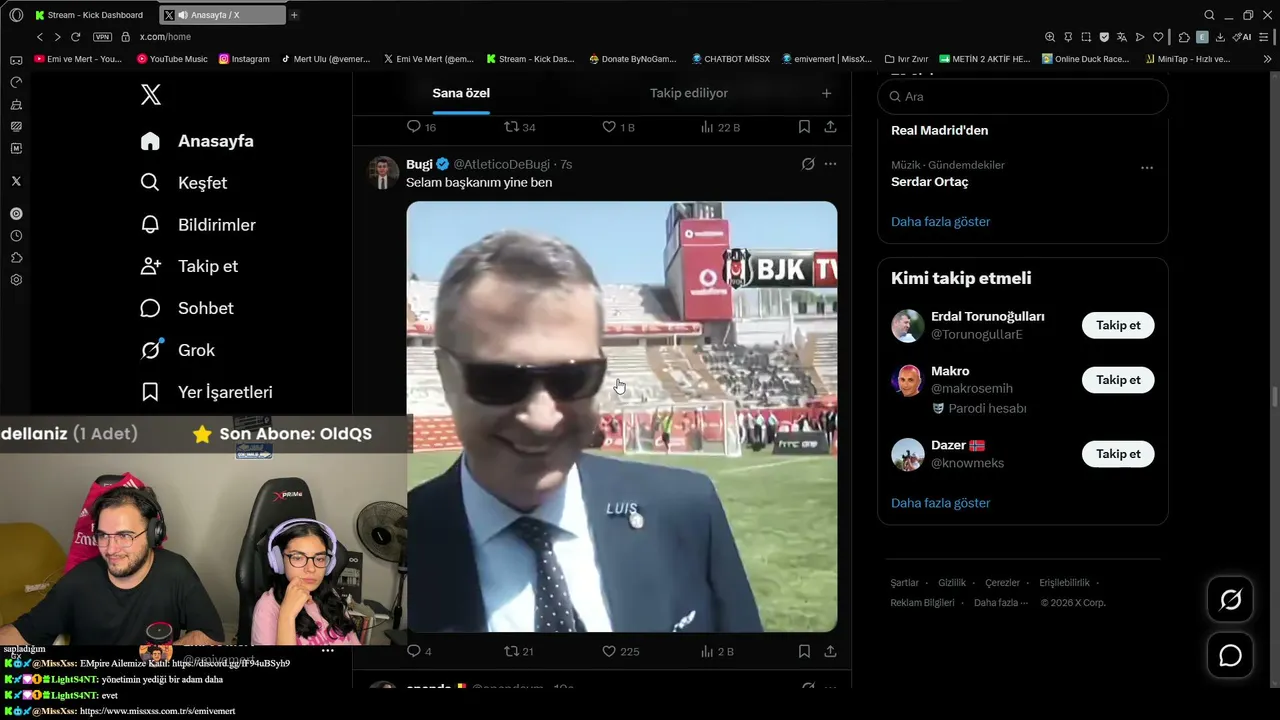This screenshot has height=720, width=1280.
Task: Click the zoom magnifier icon in address bar
Action: [x=1050, y=37]
